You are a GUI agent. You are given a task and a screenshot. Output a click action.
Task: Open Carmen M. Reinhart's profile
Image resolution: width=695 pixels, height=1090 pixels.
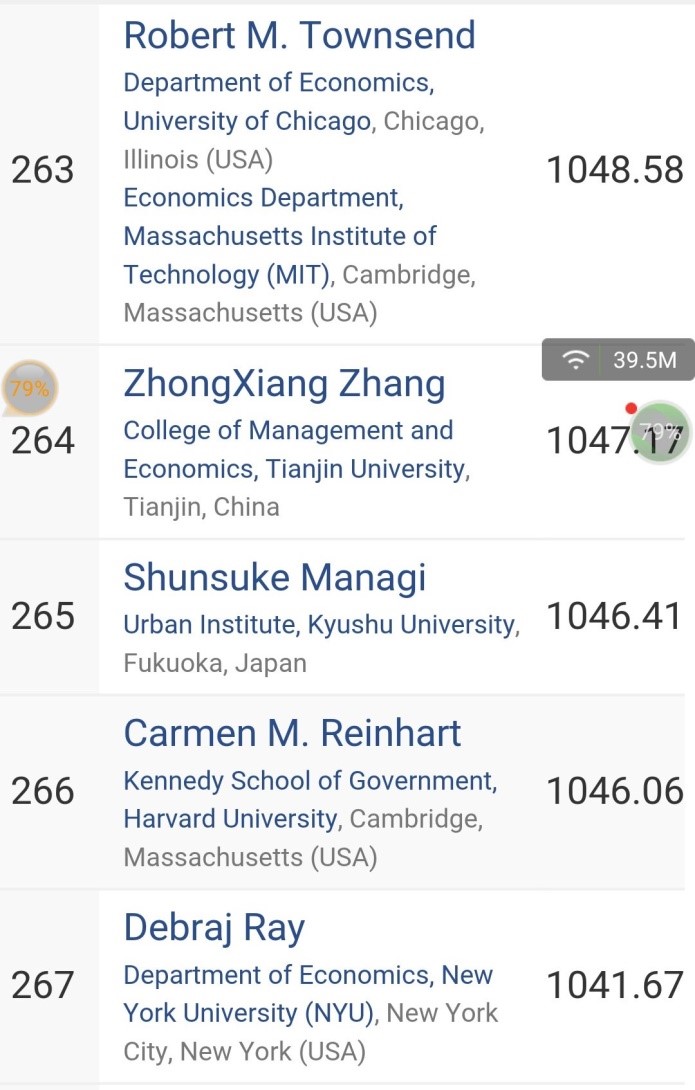tap(292, 733)
